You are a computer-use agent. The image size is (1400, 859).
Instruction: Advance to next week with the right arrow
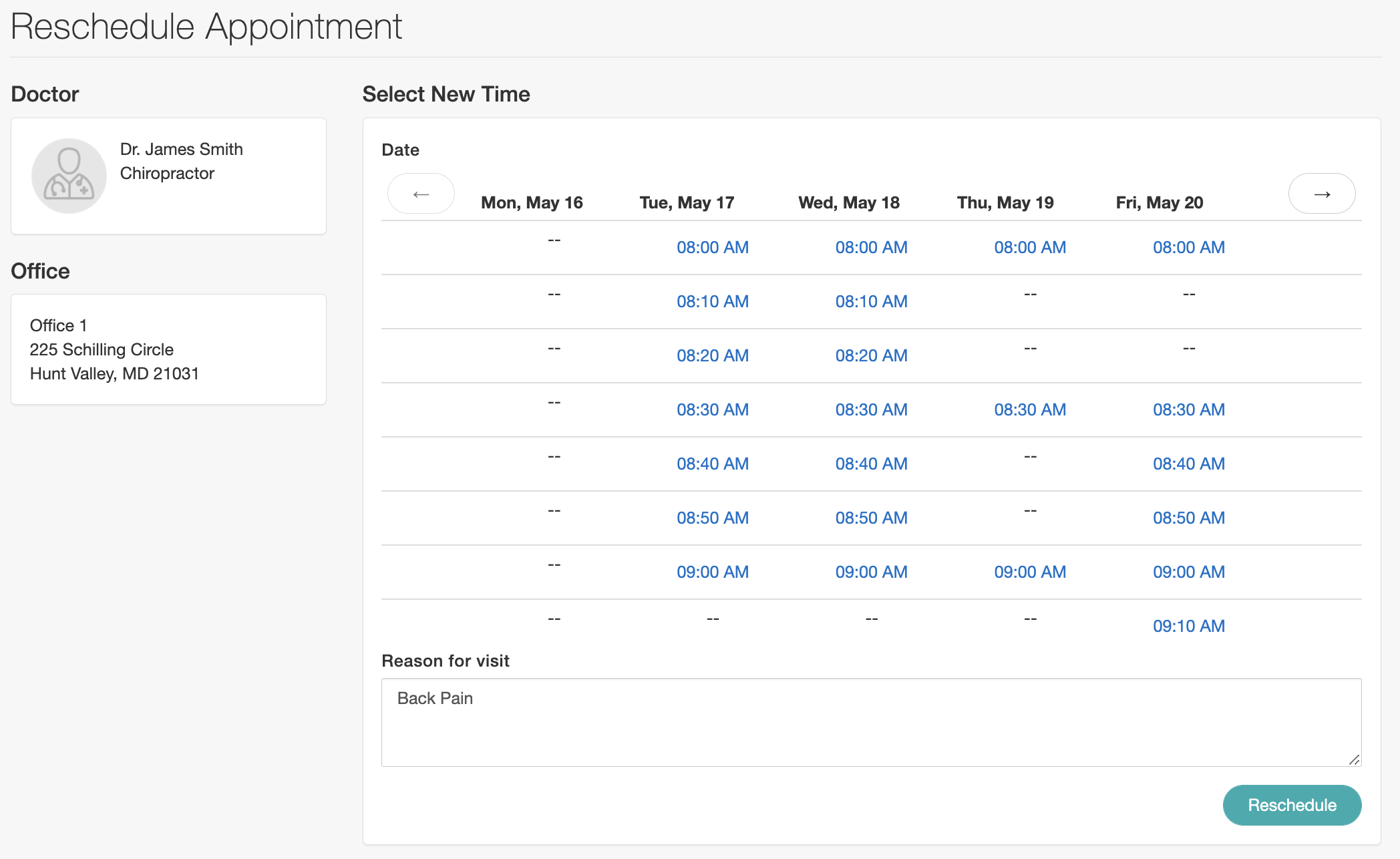[1322, 194]
